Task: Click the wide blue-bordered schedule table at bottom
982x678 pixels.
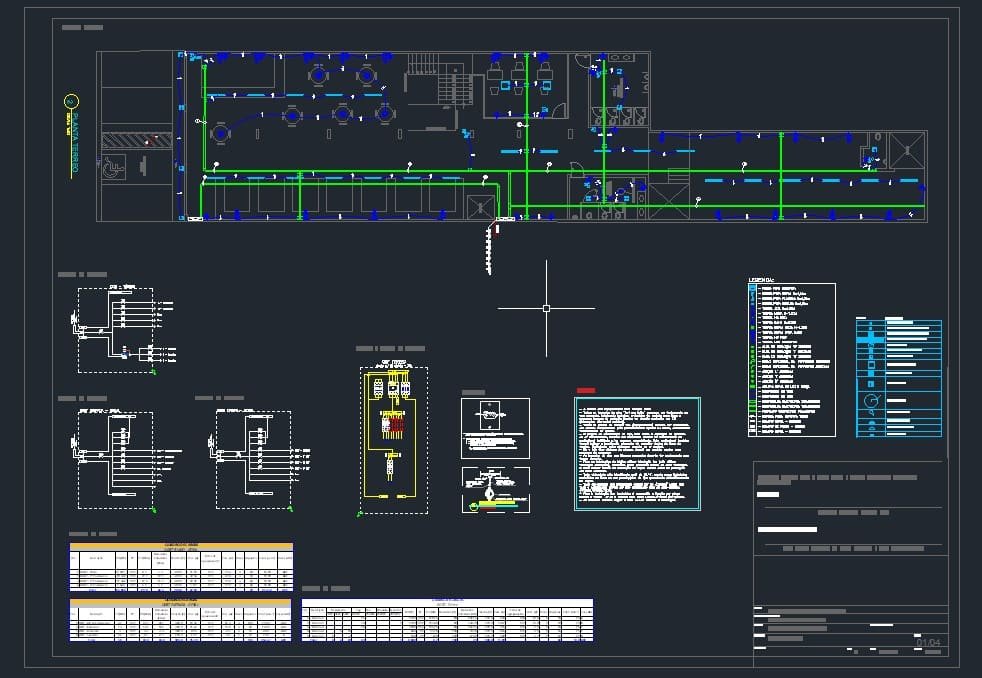Action: [447, 619]
